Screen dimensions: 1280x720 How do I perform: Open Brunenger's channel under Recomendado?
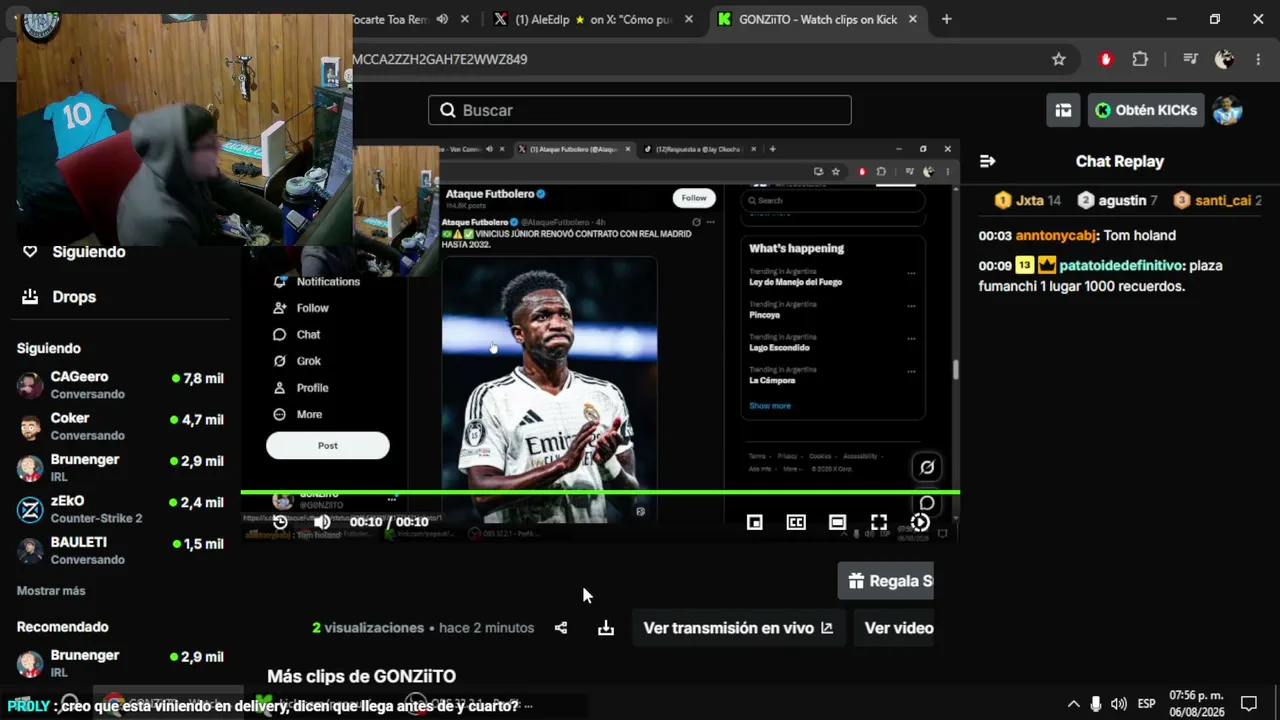120,663
